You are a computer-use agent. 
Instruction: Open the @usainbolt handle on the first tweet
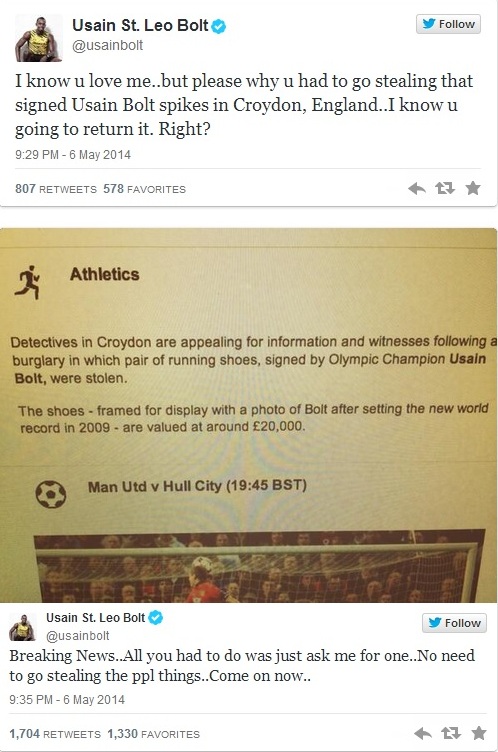107,46
